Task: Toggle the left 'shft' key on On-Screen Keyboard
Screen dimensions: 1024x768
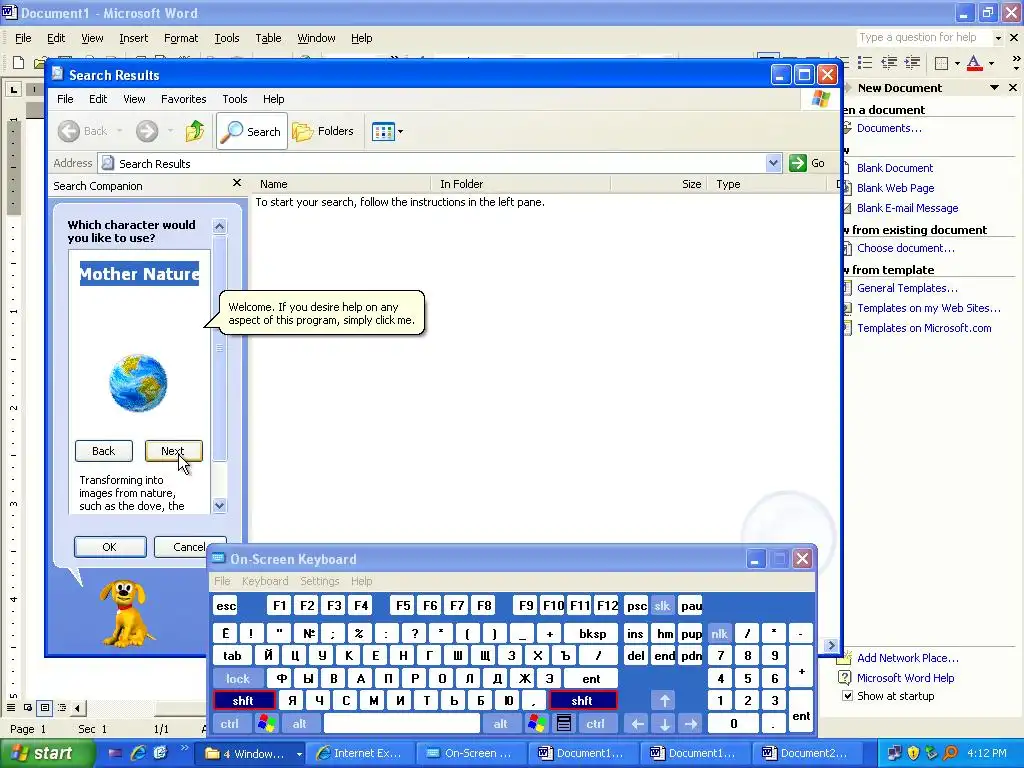Action: point(243,701)
